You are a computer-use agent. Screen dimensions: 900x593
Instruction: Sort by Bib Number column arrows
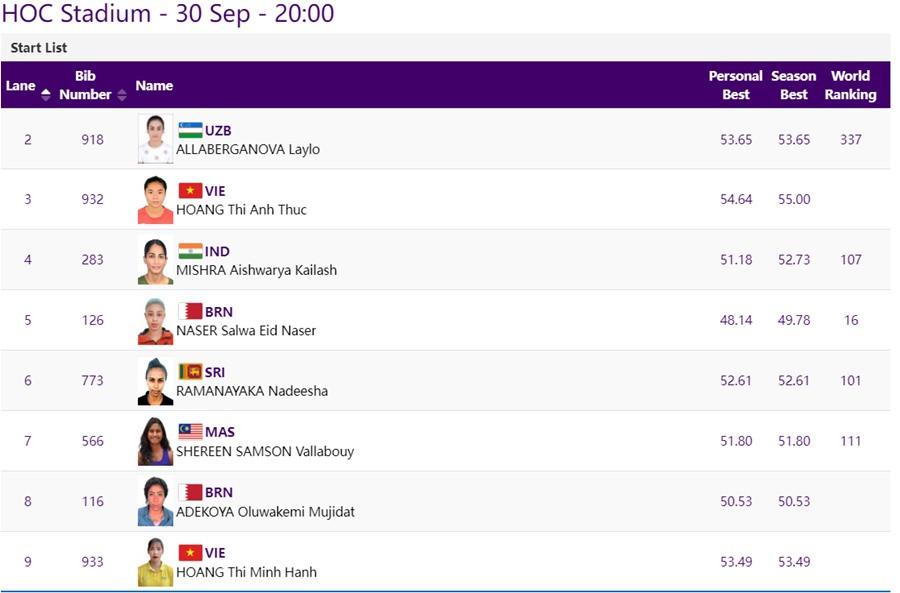[122, 95]
